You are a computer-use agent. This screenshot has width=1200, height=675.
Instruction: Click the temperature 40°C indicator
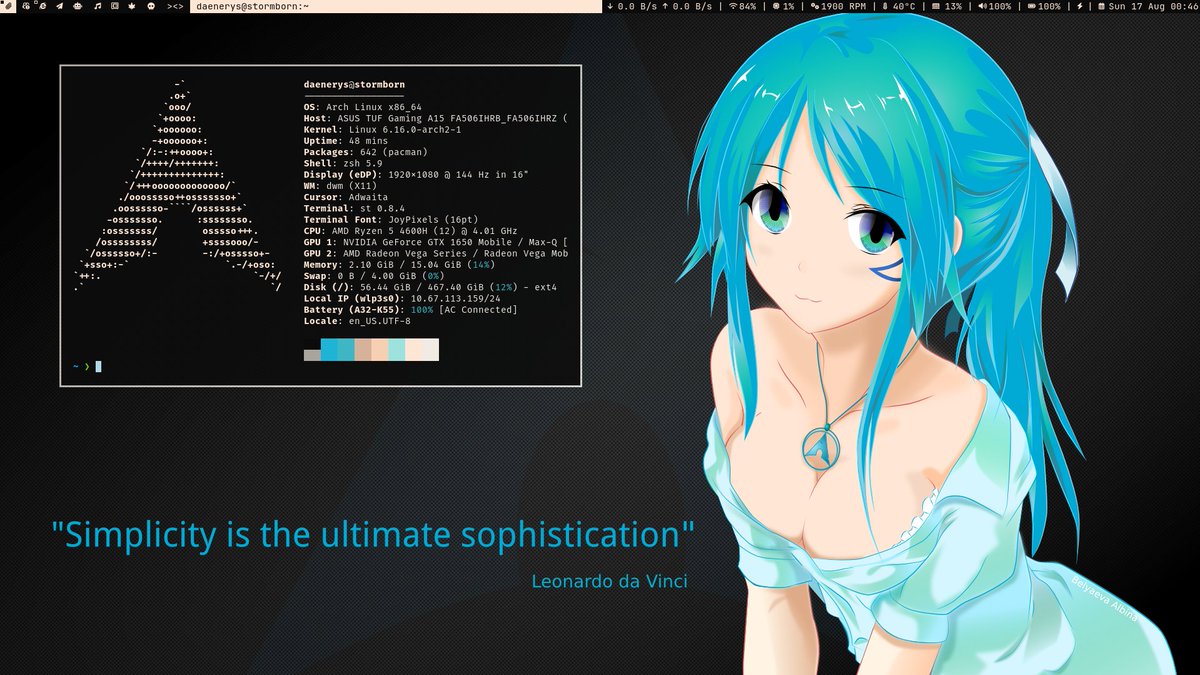(899, 6)
